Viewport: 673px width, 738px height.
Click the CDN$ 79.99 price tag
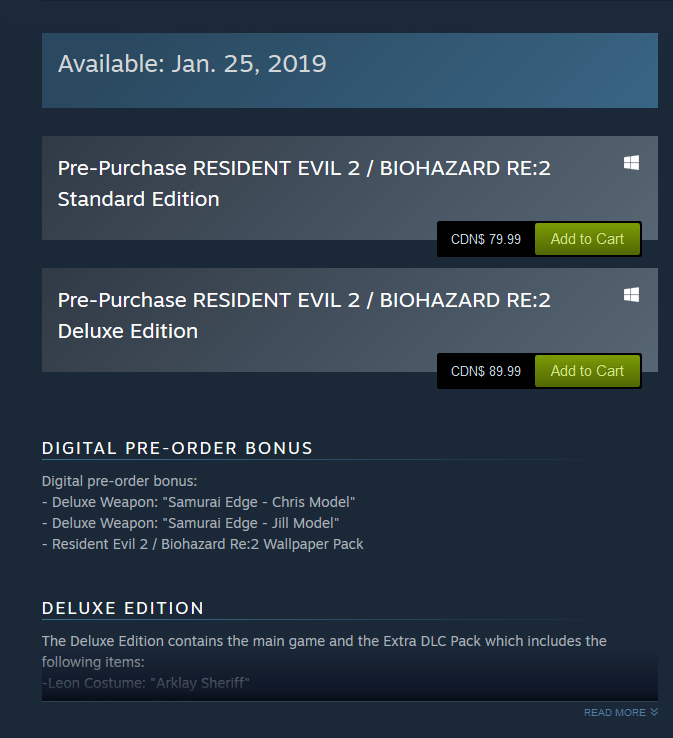[x=486, y=239]
